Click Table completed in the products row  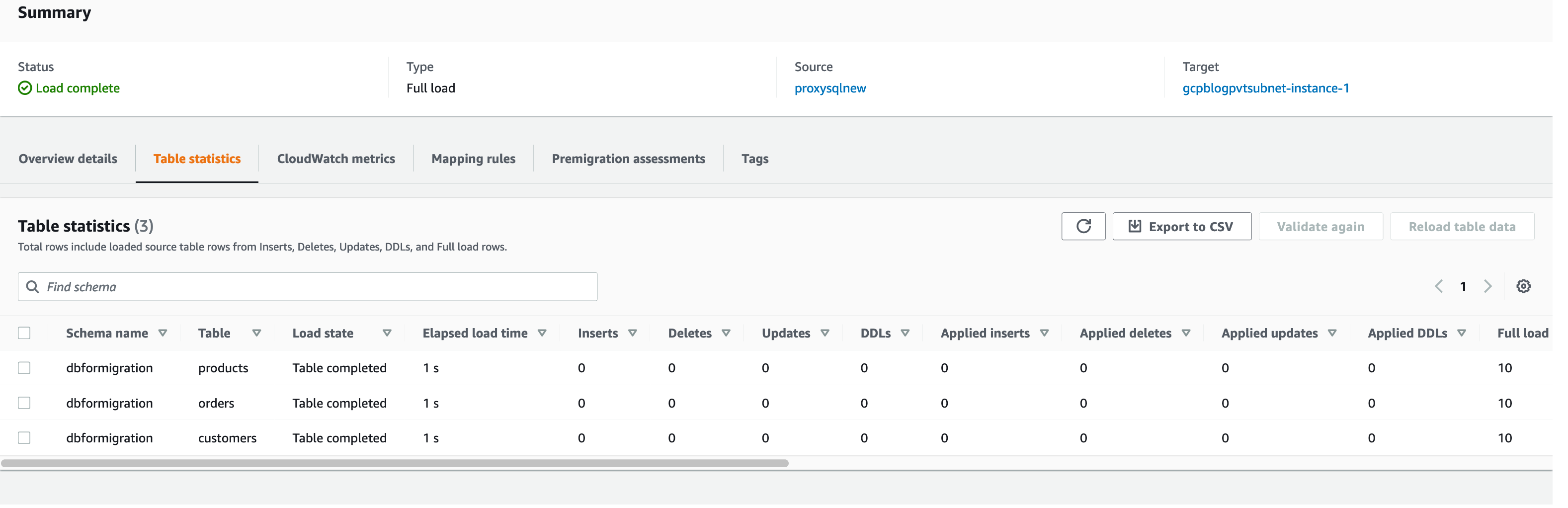click(343, 372)
